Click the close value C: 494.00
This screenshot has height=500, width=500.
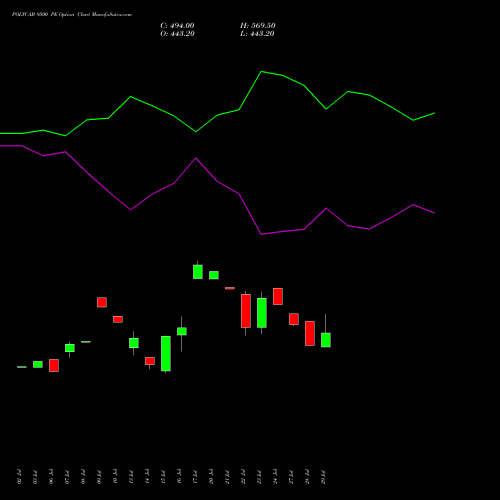tap(177, 26)
